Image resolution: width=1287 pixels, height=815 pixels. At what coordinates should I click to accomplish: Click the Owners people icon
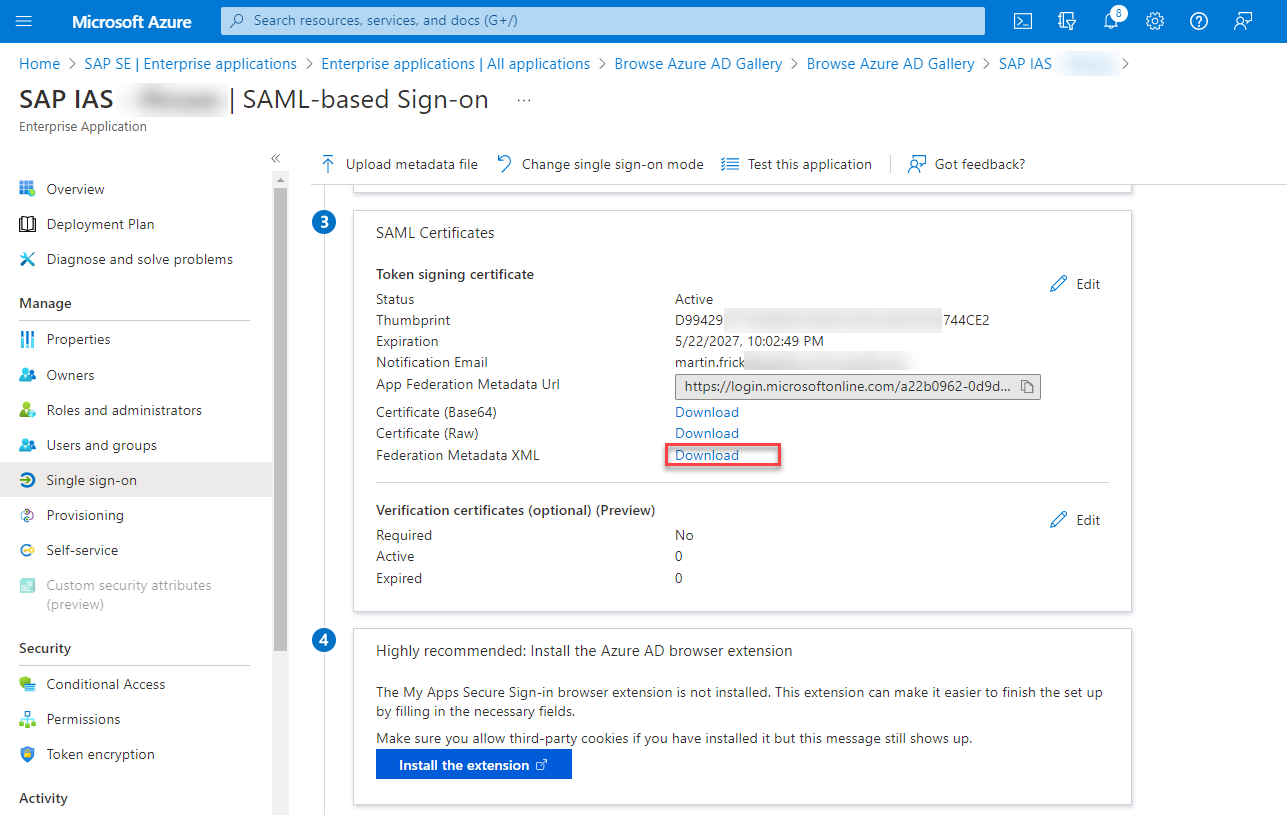coord(28,375)
